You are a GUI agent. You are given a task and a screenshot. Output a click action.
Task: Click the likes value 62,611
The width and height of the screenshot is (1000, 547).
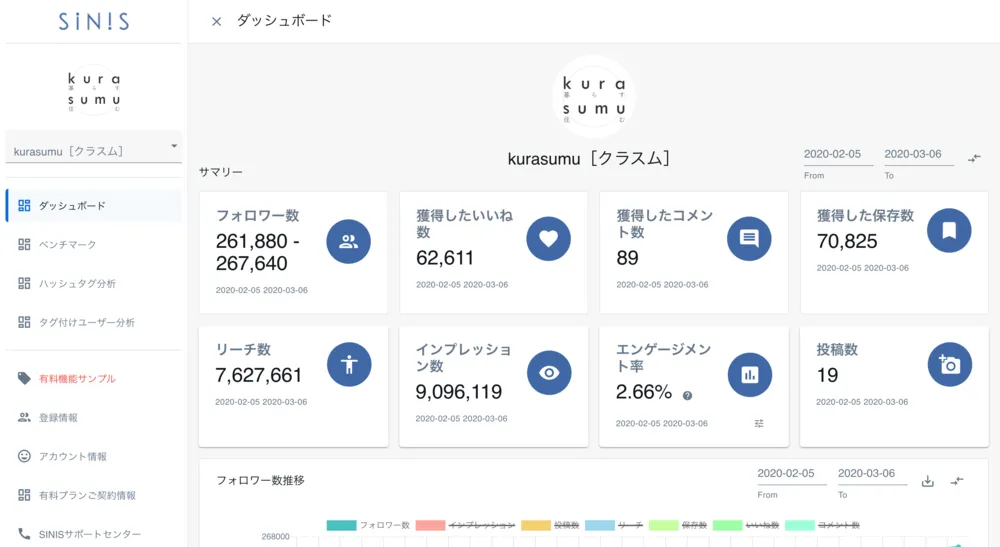click(445, 258)
